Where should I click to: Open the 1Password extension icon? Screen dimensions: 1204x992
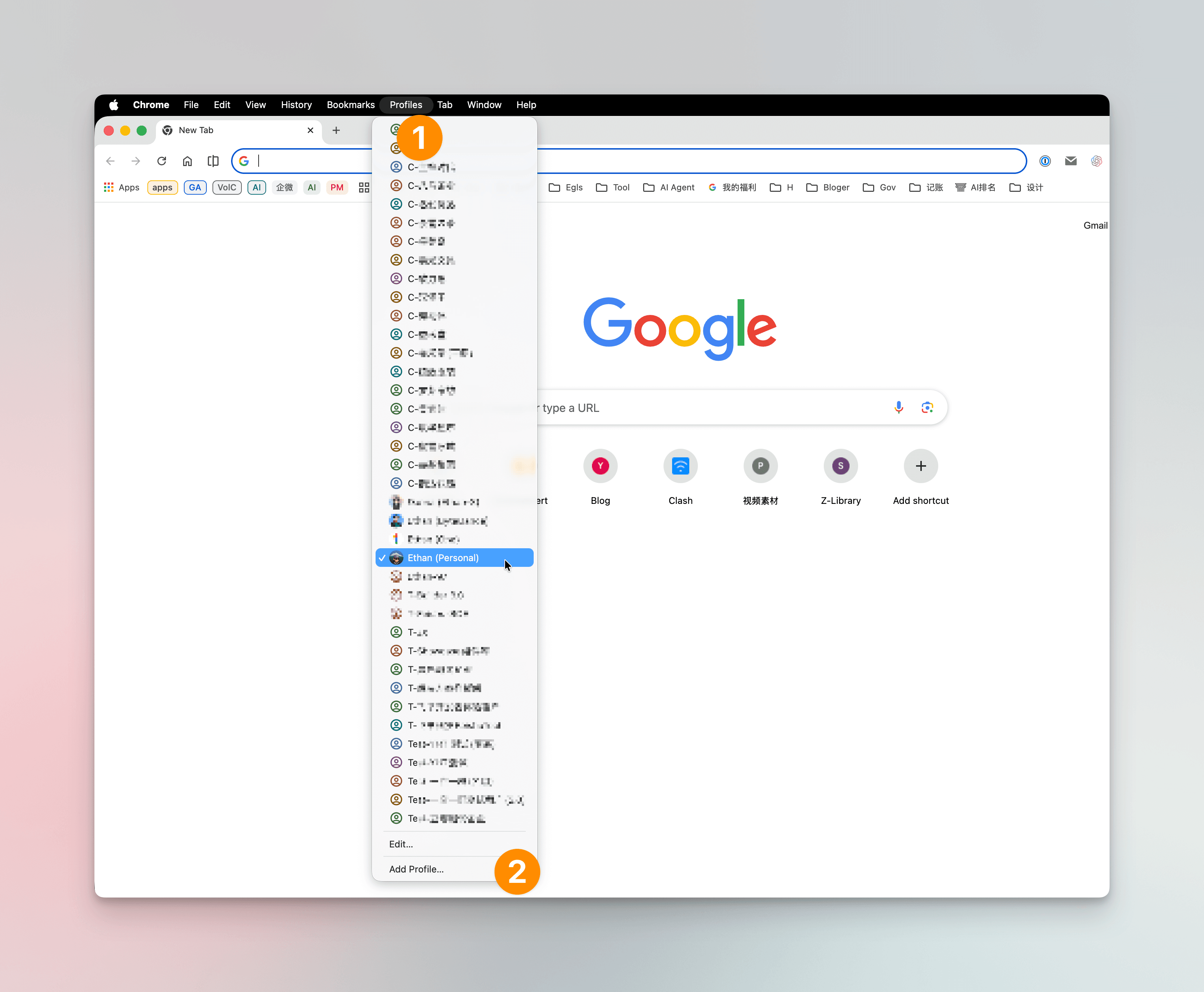tap(1044, 161)
